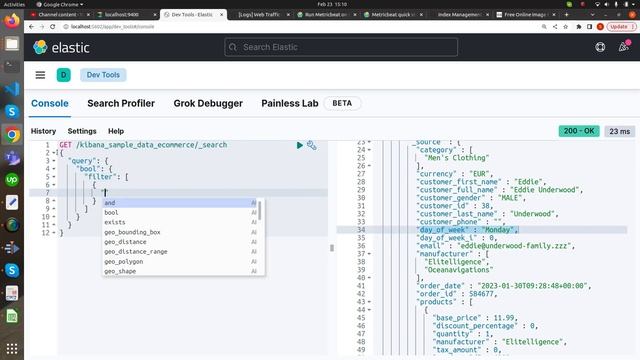Collapse category array at output line 24
The width and height of the screenshot is (640, 360).
(369, 150)
